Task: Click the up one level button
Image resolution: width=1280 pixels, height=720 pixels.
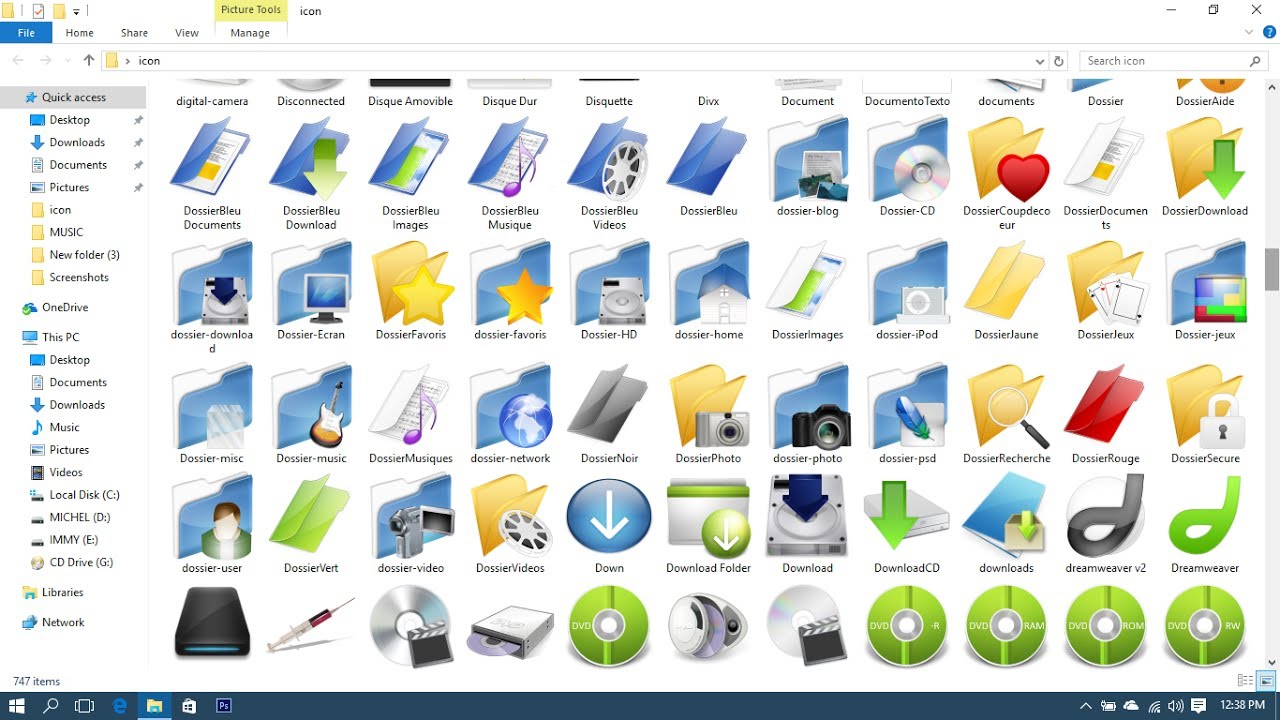Action: (88, 60)
